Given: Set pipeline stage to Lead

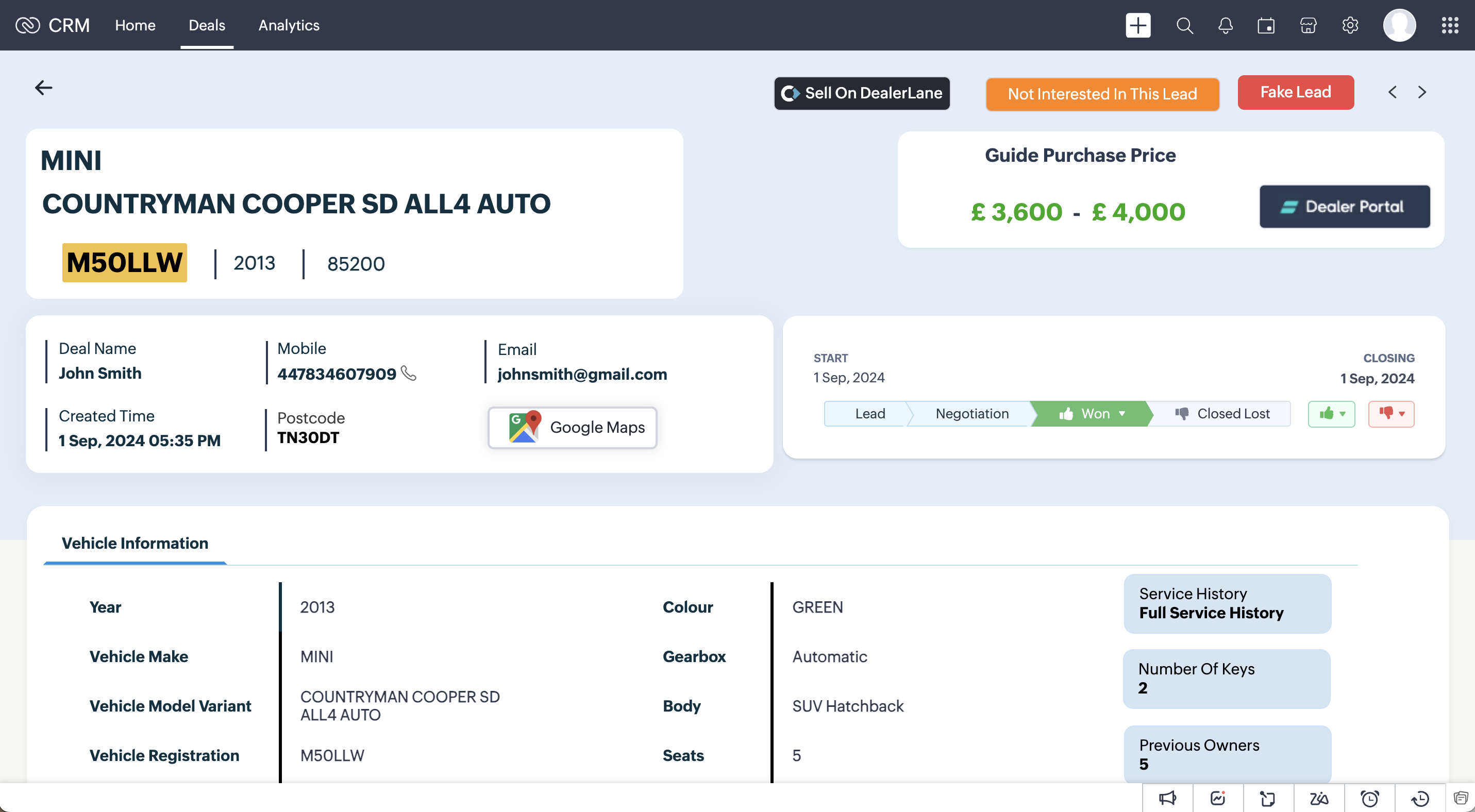Looking at the screenshot, I should pos(870,414).
